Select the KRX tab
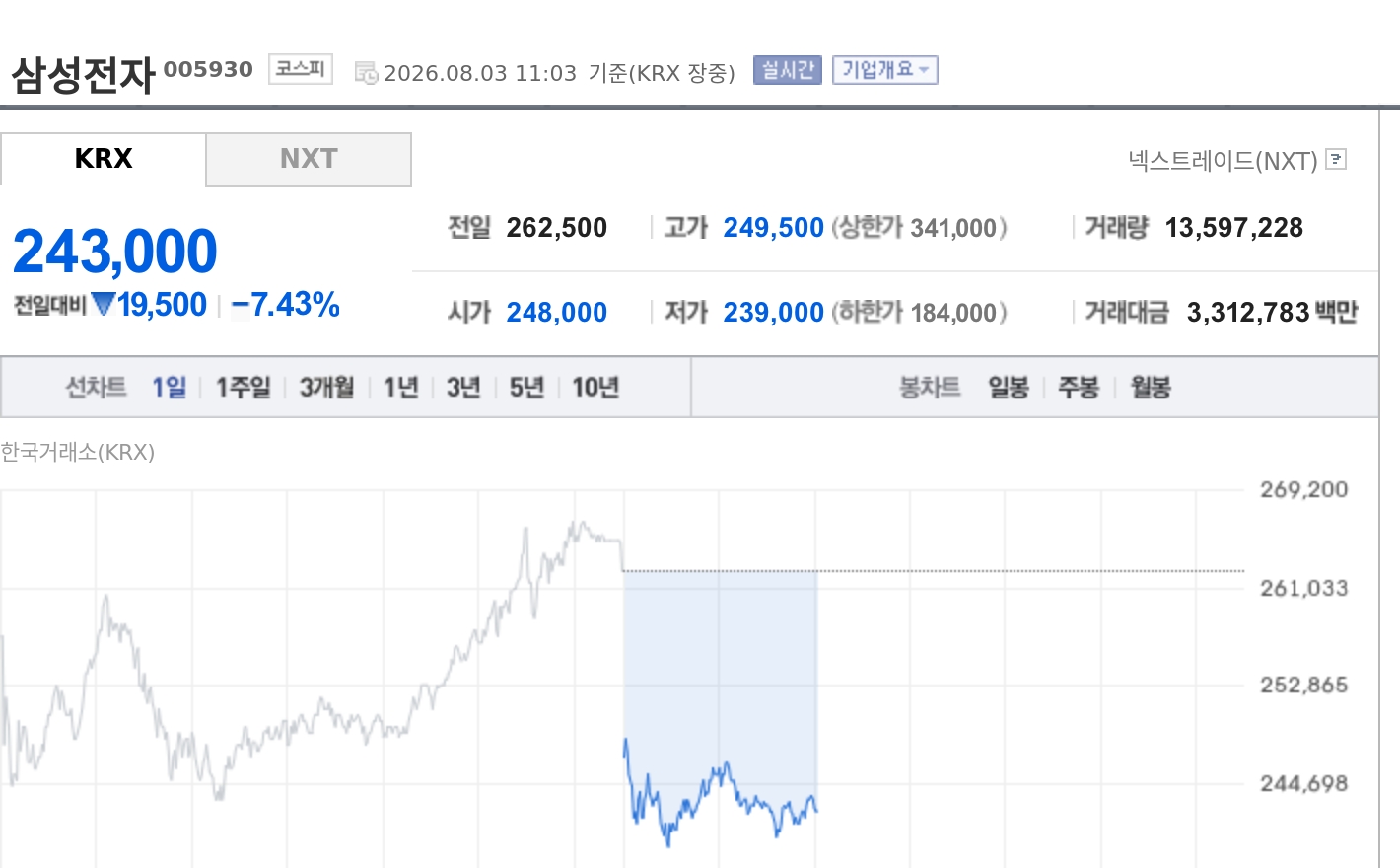 coord(103,159)
